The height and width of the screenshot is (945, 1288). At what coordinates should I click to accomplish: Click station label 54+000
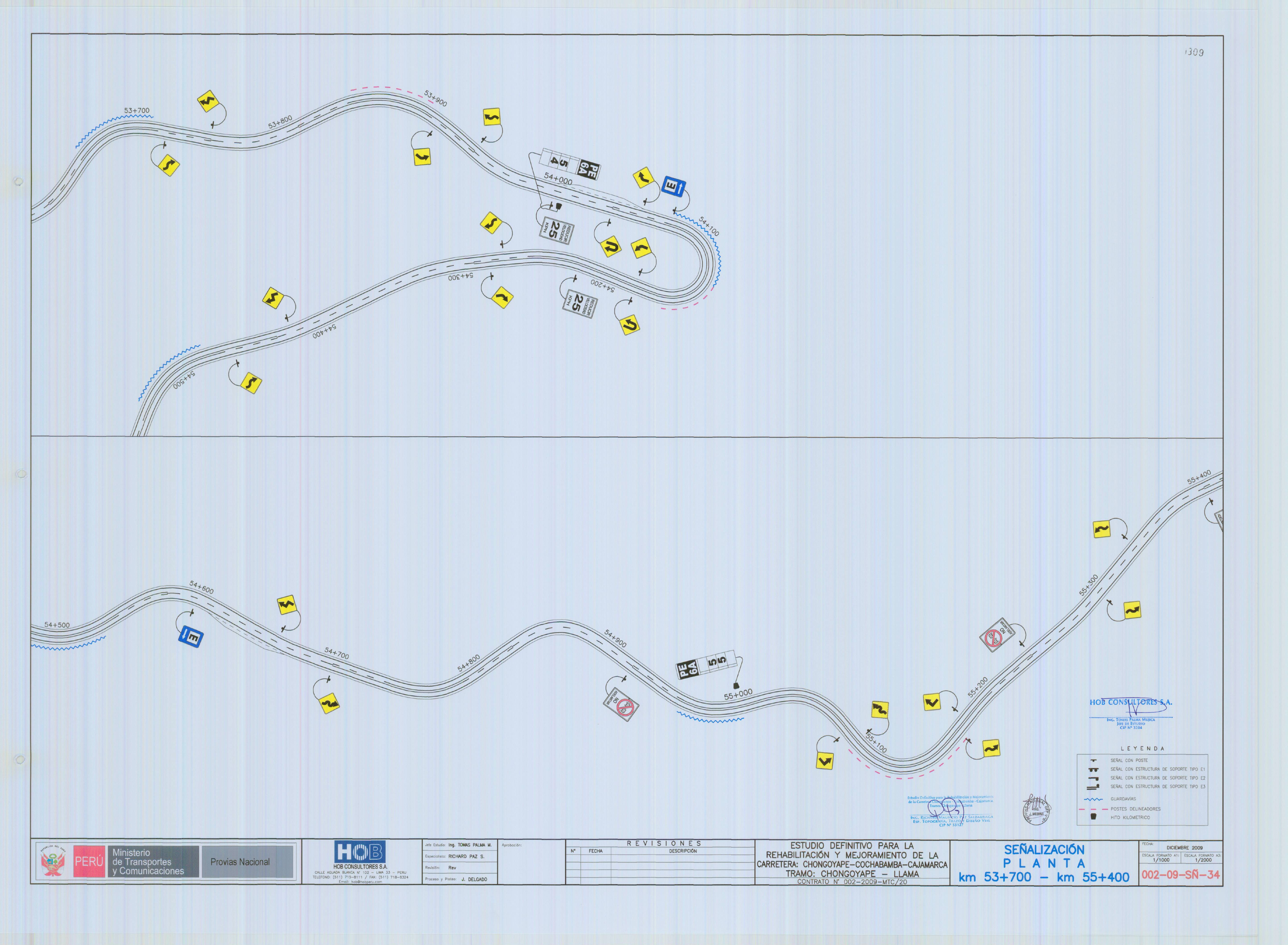click(558, 179)
